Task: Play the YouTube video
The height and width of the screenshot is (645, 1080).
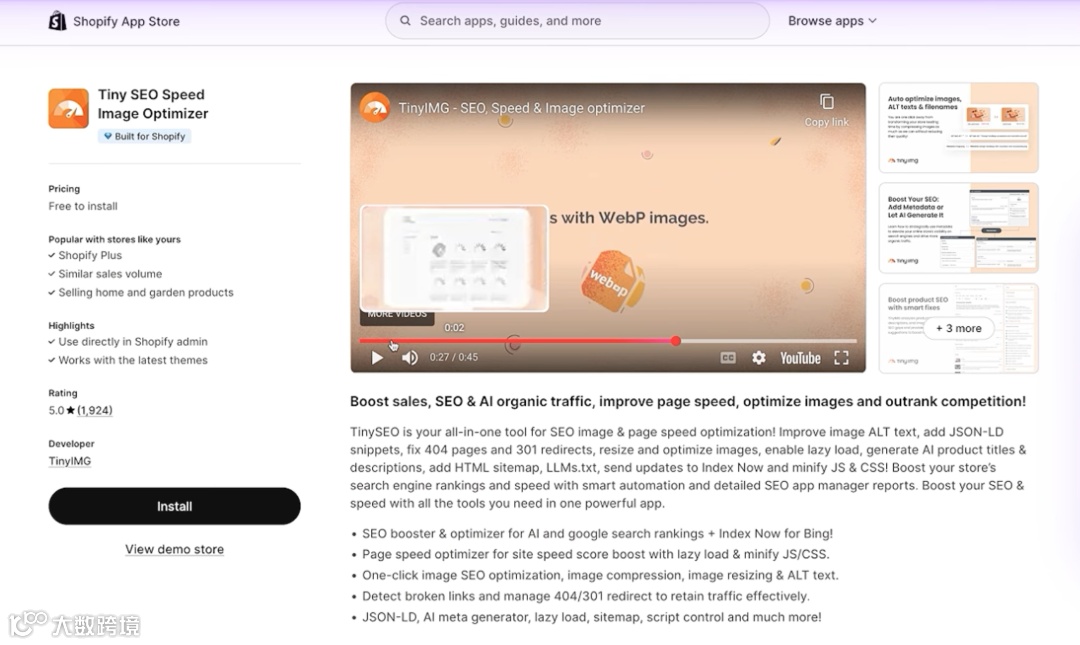Action: [377, 358]
